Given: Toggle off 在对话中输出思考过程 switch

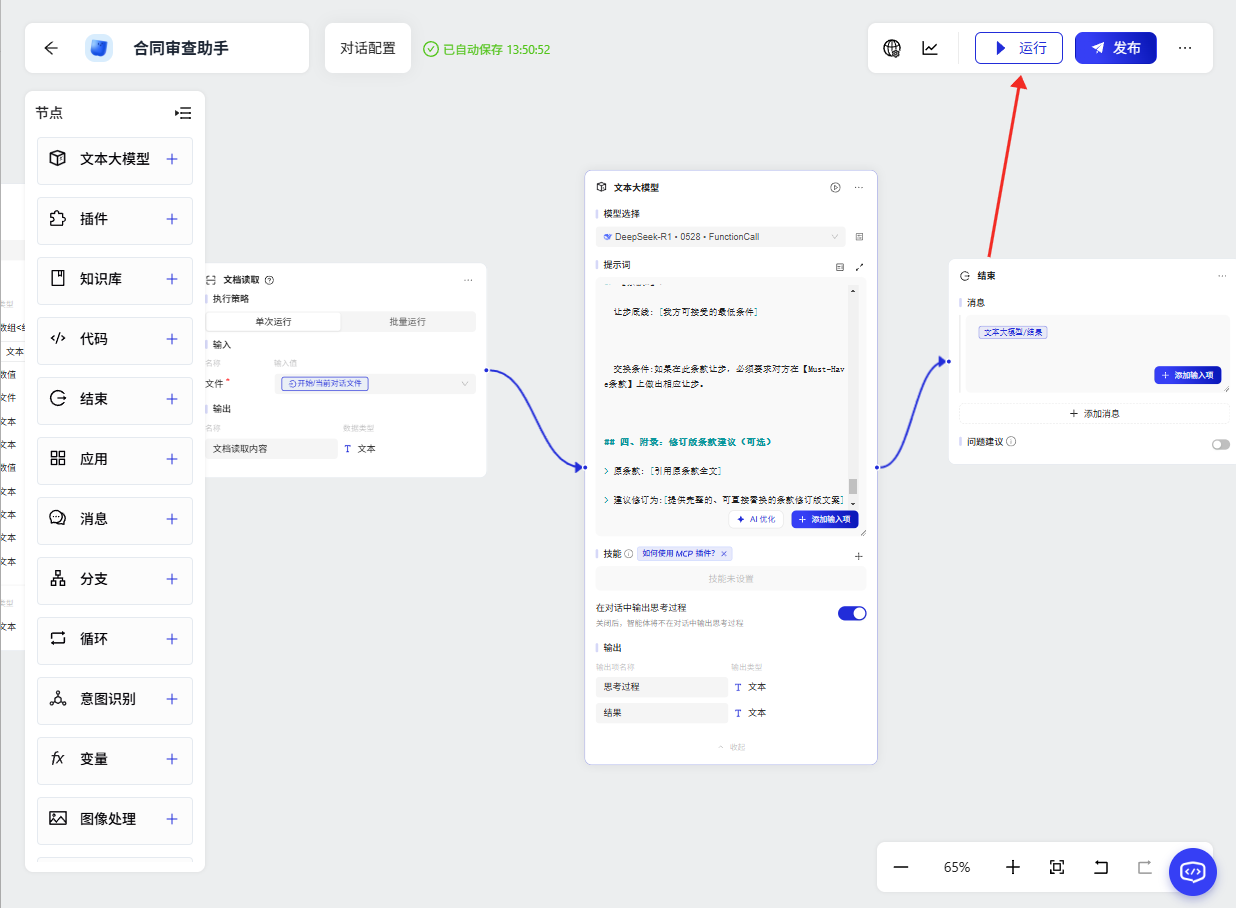Looking at the screenshot, I should coord(852,613).
